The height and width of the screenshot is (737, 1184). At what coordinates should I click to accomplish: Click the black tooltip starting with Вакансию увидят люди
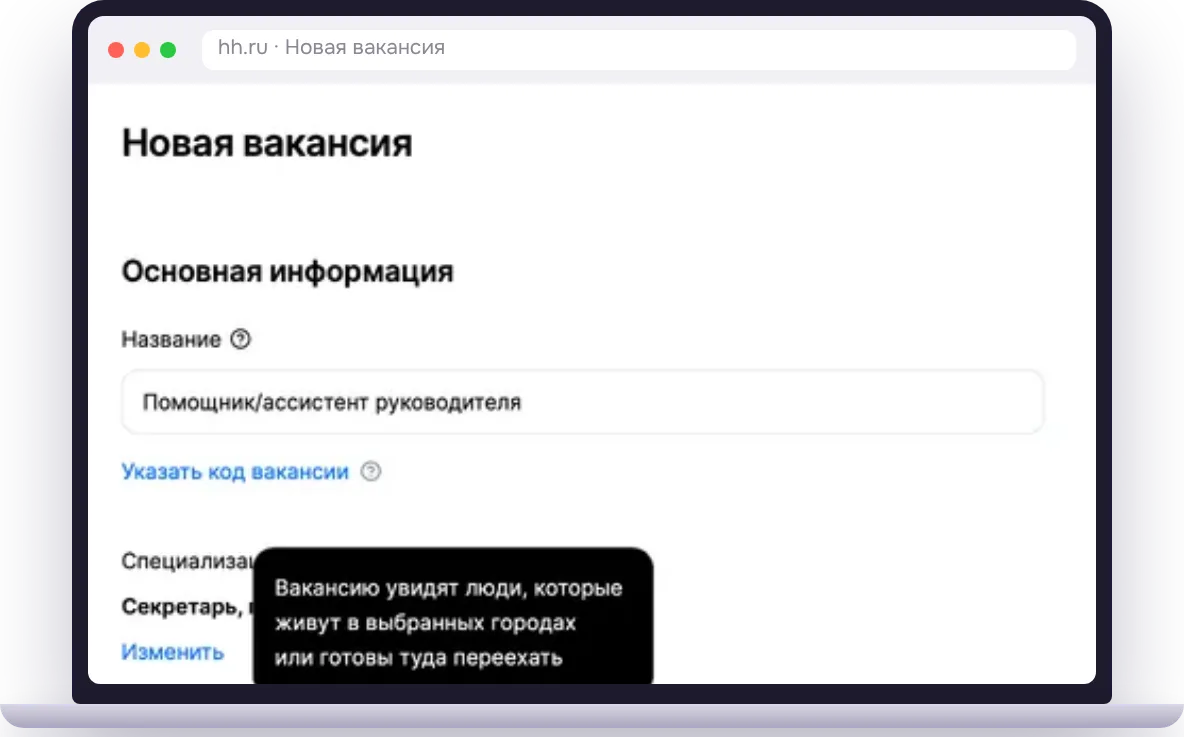[453, 616]
